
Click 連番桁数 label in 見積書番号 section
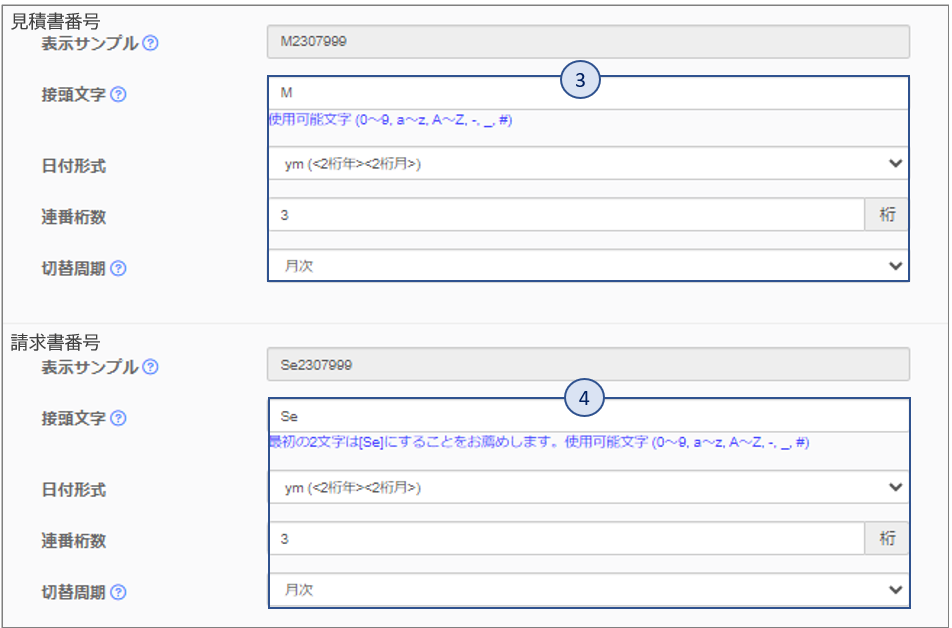(73, 217)
